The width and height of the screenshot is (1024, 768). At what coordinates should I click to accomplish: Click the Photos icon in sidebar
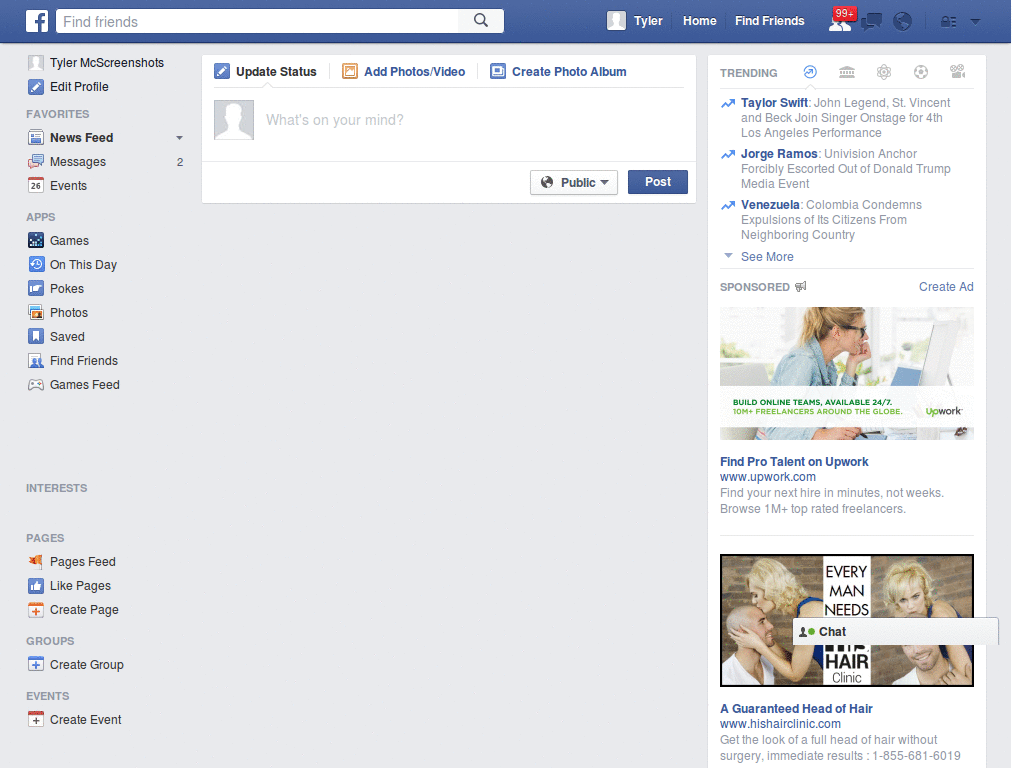coord(36,312)
